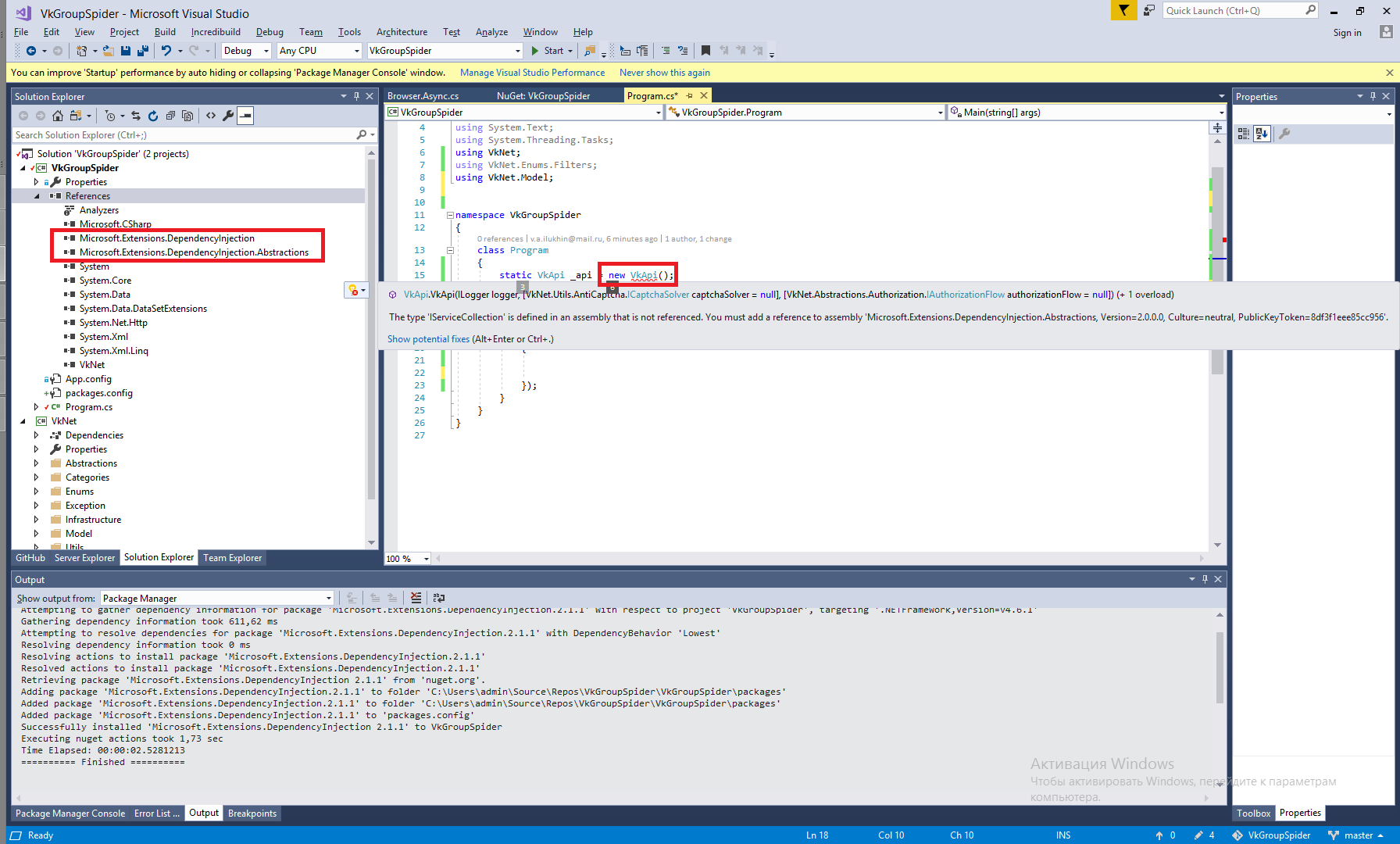Click the Clear All icon in Output toolbar
The height and width of the screenshot is (844, 1400).
coord(416,598)
